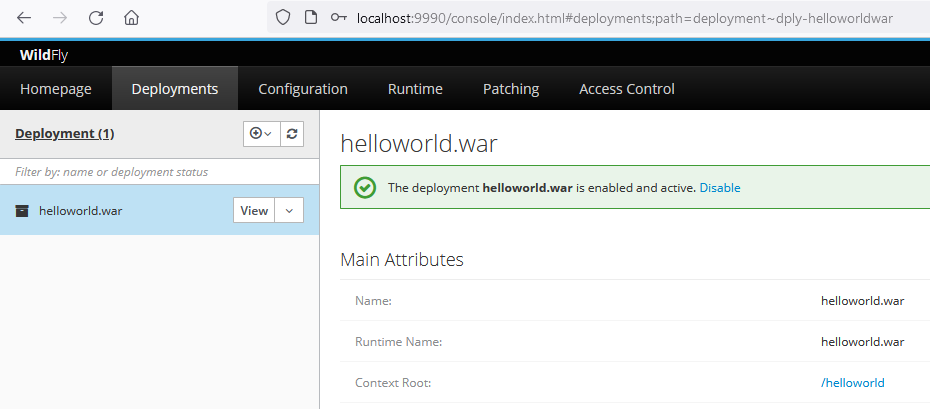Go back with the browser back arrow
This screenshot has height=409, width=930.
click(24, 18)
